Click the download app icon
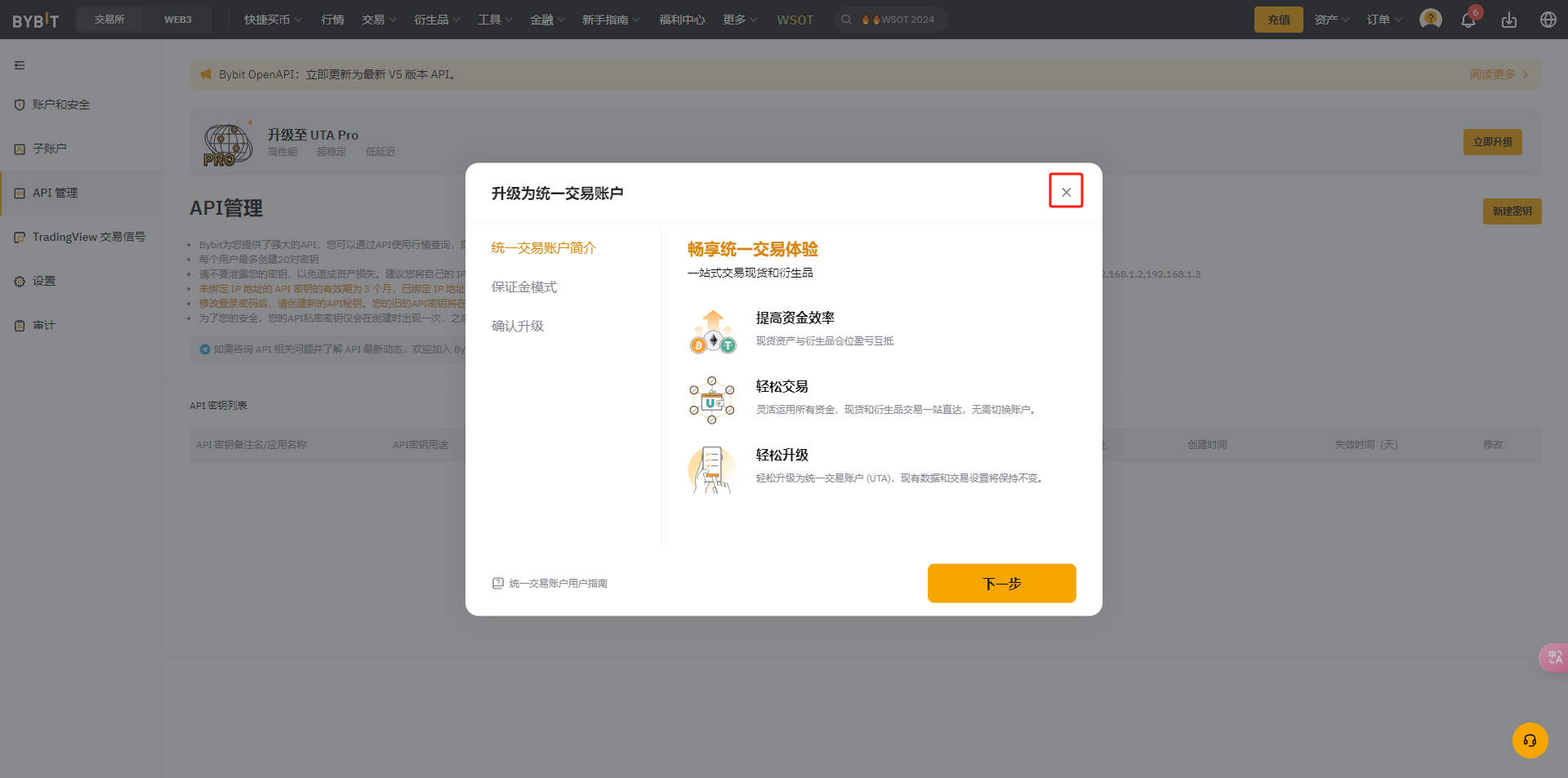 point(1509,20)
